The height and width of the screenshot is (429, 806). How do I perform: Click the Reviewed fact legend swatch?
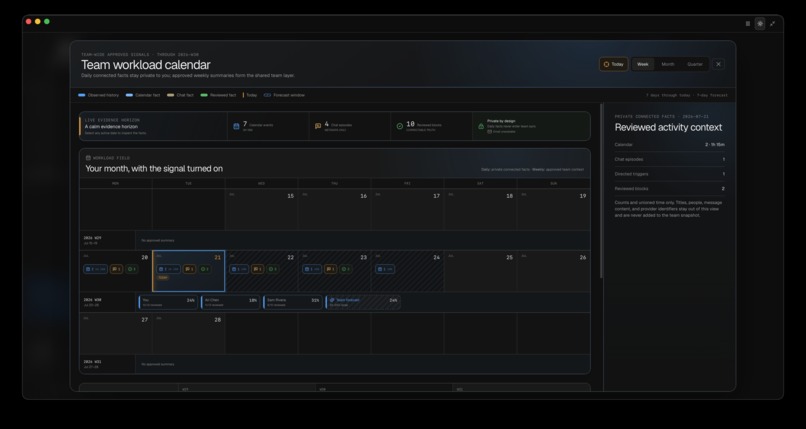coord(204,95)
